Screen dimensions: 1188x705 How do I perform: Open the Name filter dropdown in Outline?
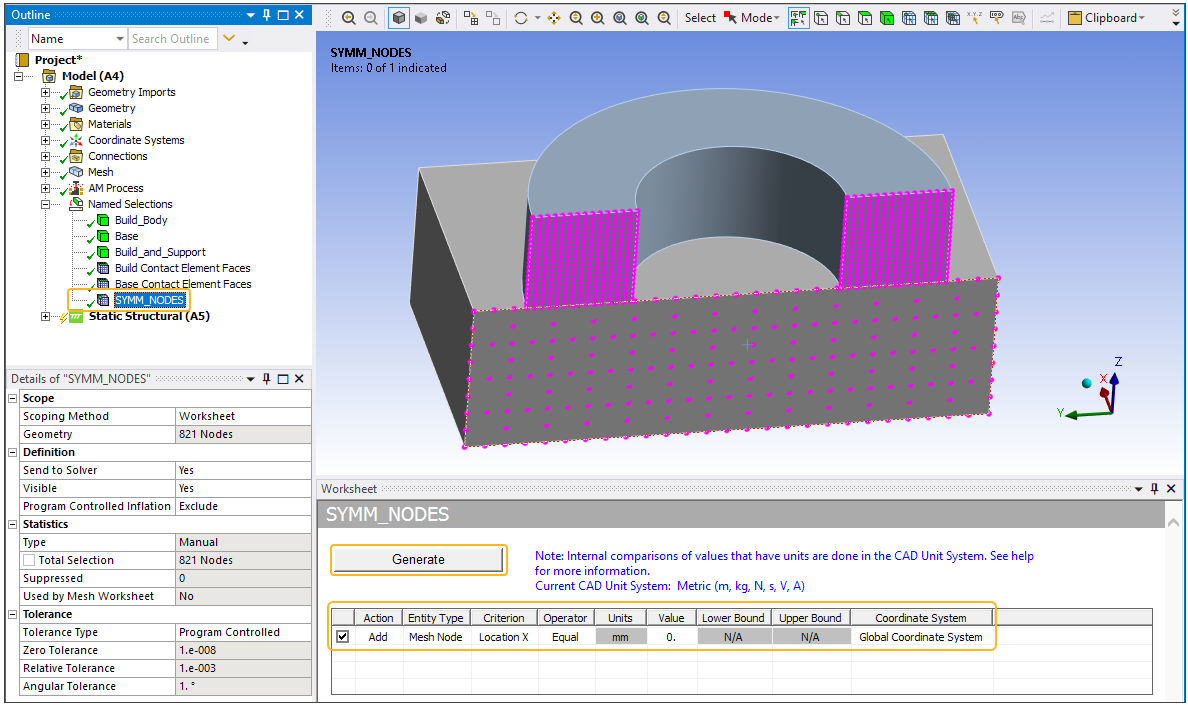120,39
